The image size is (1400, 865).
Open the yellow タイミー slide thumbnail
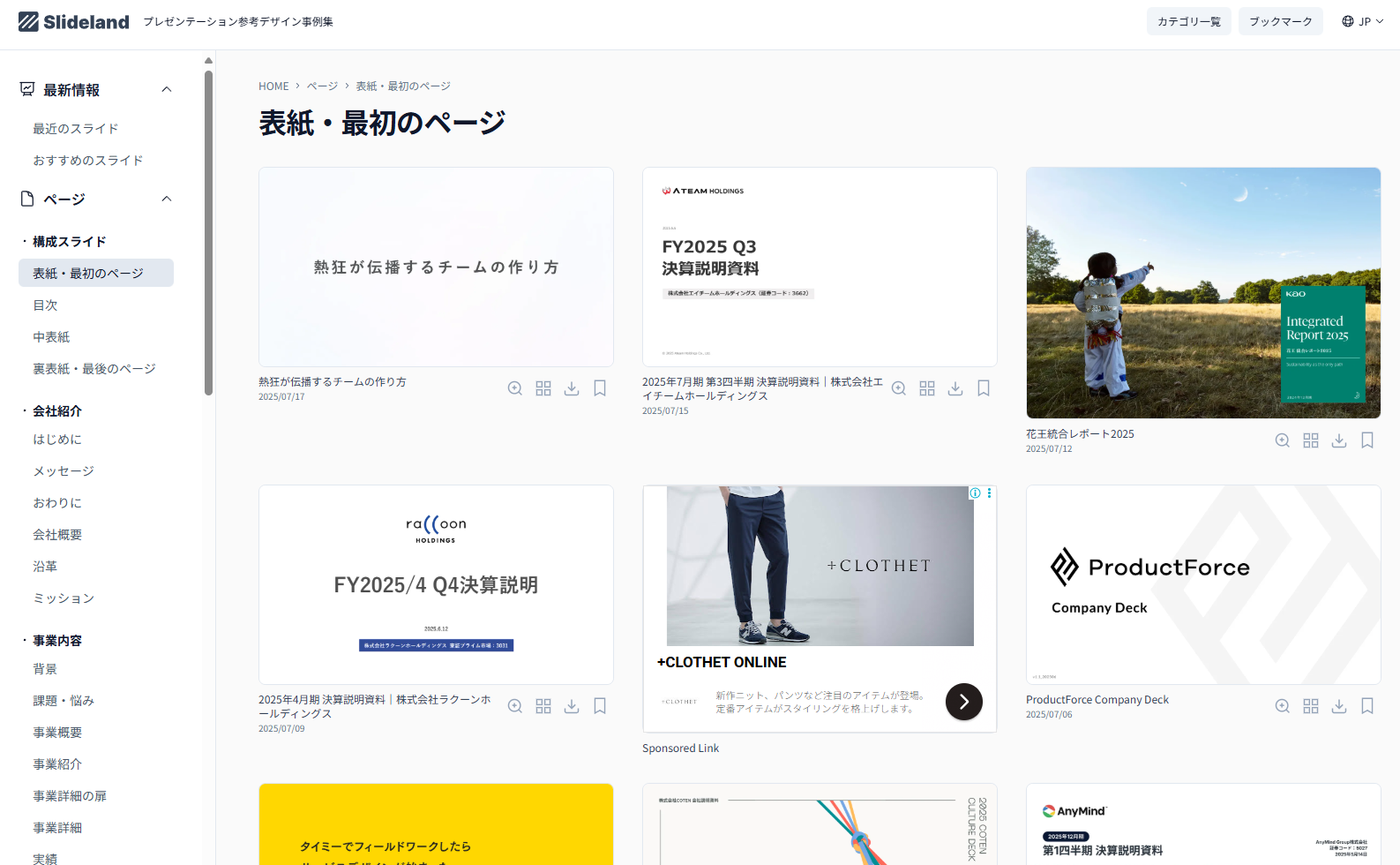(436, 824)
